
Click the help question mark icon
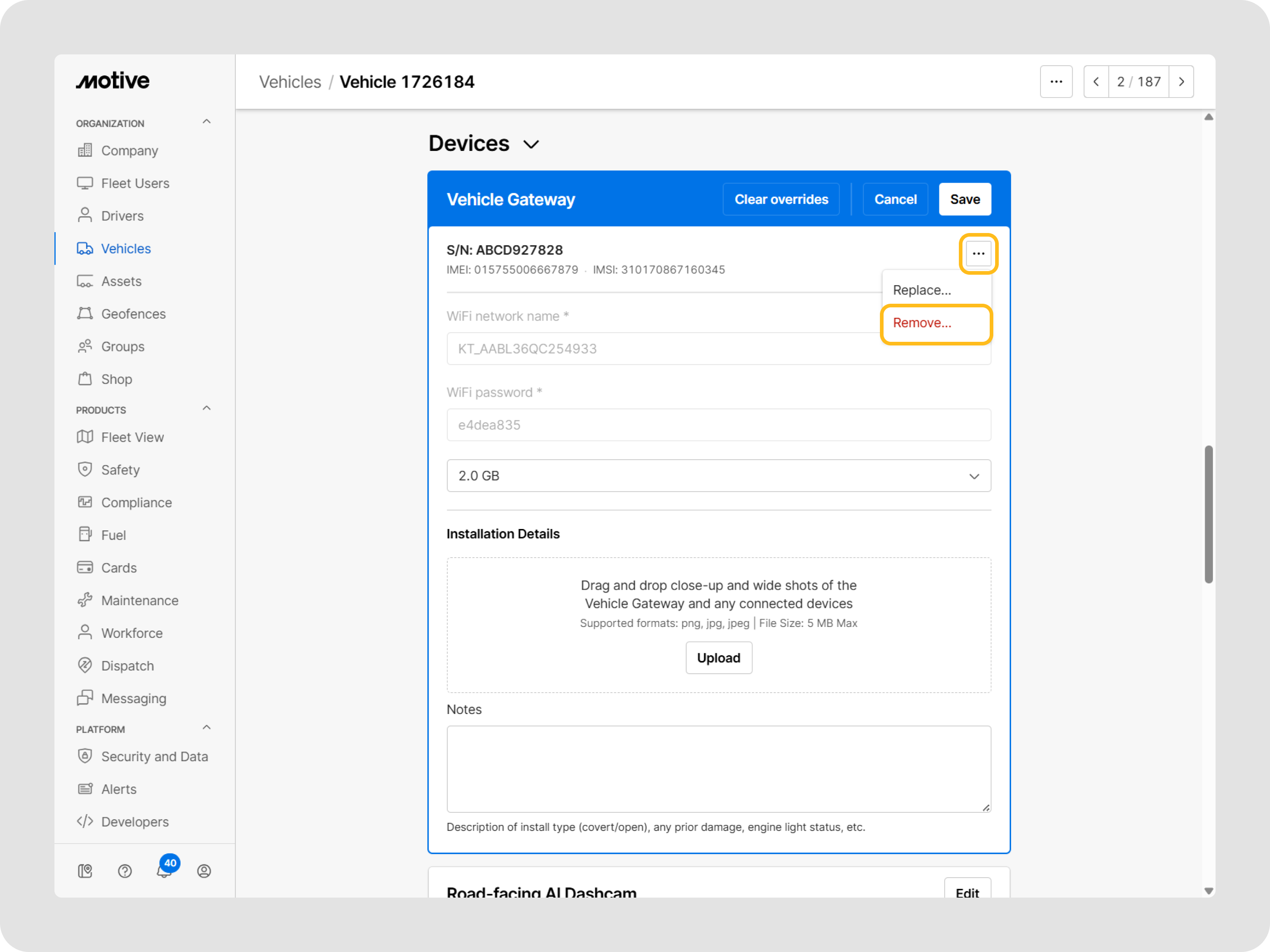tap(125, 871)
